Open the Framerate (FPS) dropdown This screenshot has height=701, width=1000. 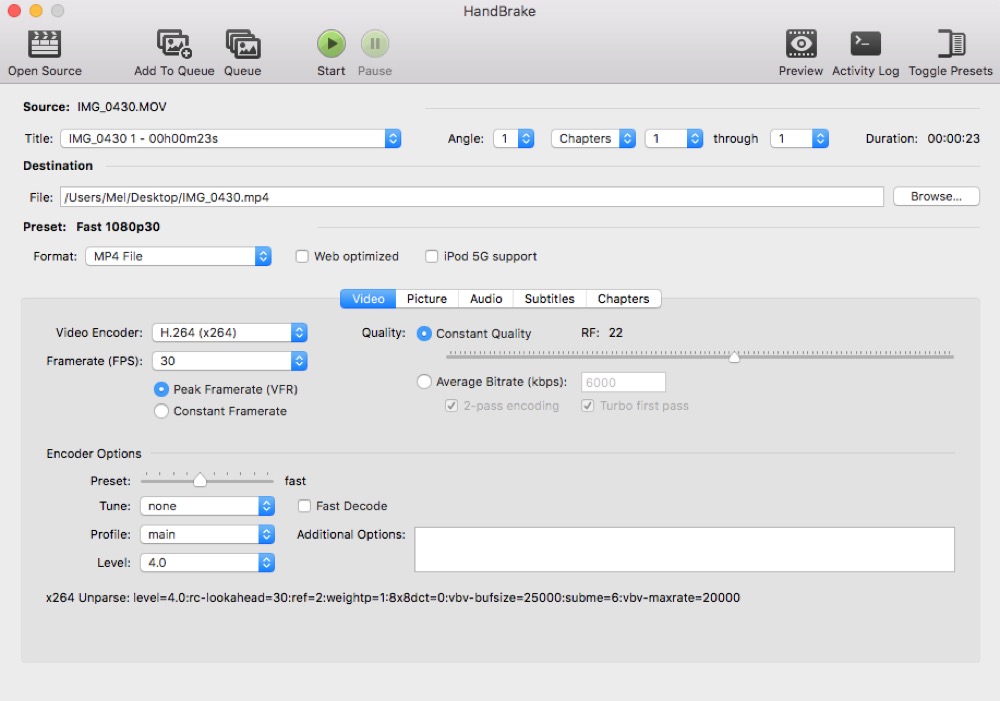[229, 361]
